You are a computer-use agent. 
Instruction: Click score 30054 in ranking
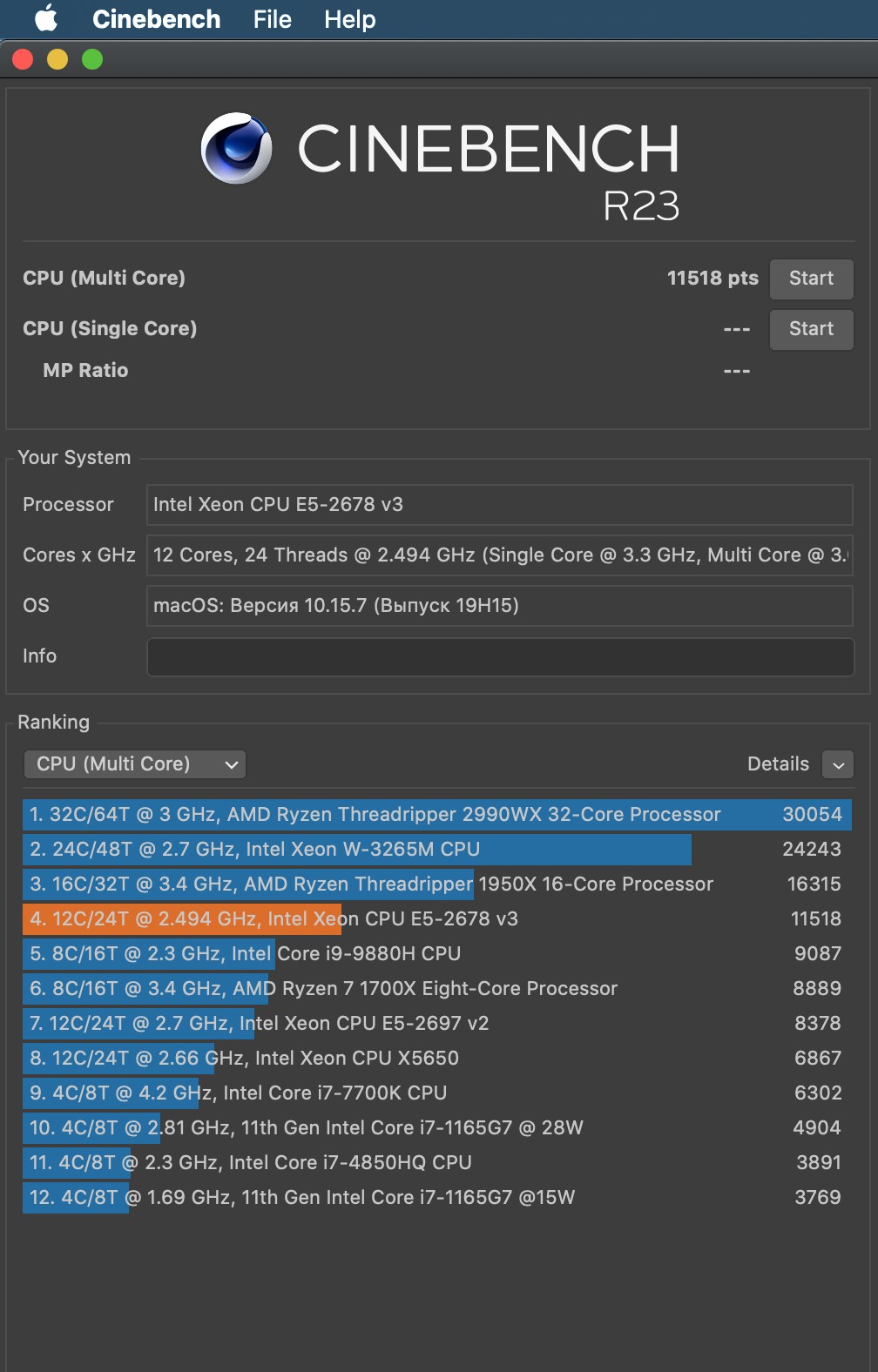(x=812, y=815)
